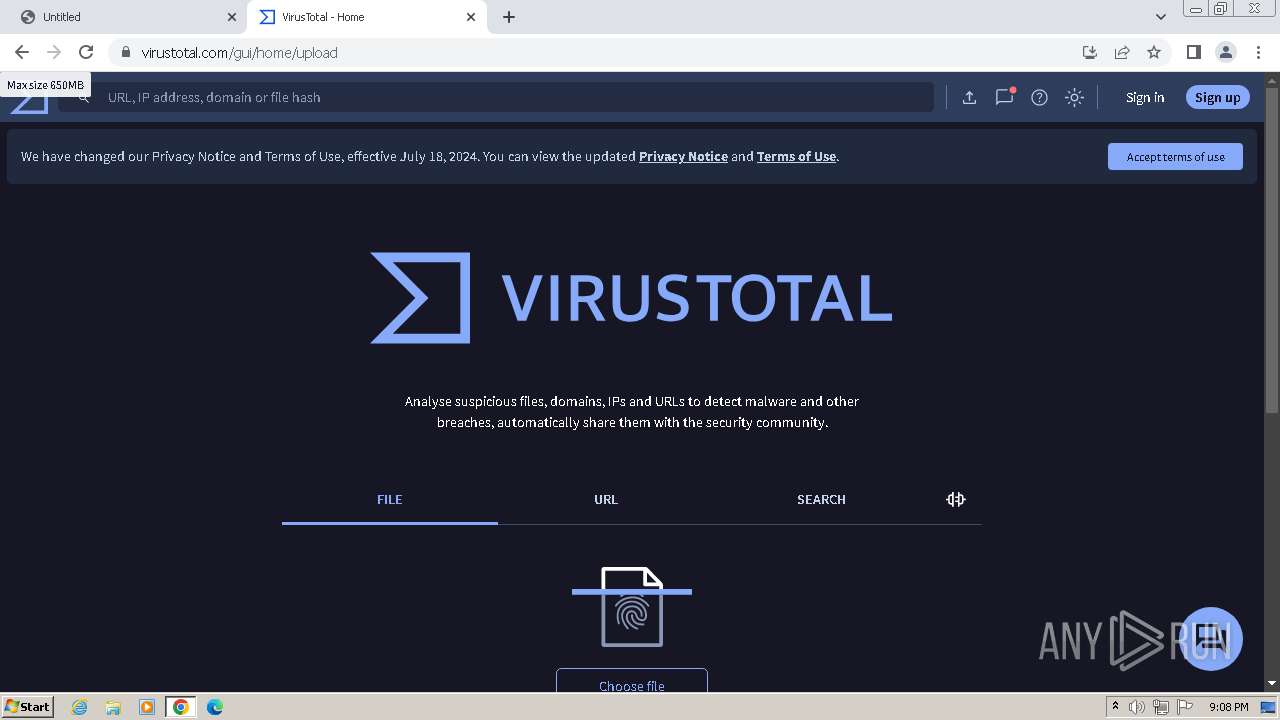Screen dimensions: 1280x720
Task: Click the fingerprint file upload icon
Action: (x=632, y=607)
